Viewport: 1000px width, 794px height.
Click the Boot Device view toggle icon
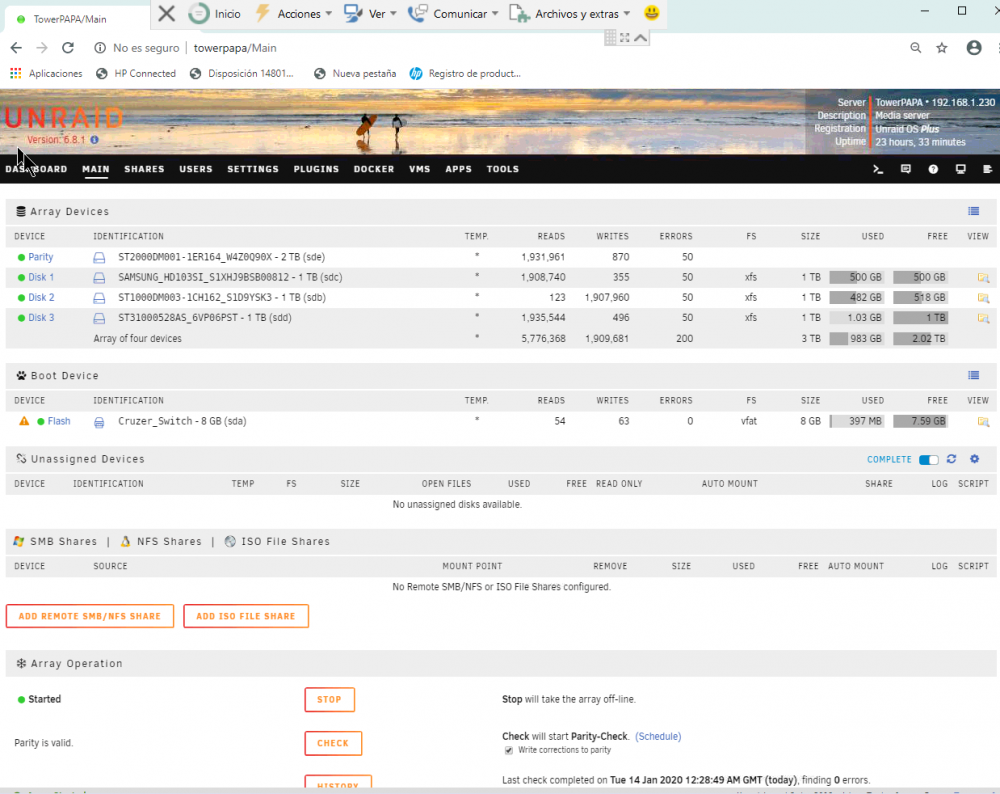pos(973,375)
